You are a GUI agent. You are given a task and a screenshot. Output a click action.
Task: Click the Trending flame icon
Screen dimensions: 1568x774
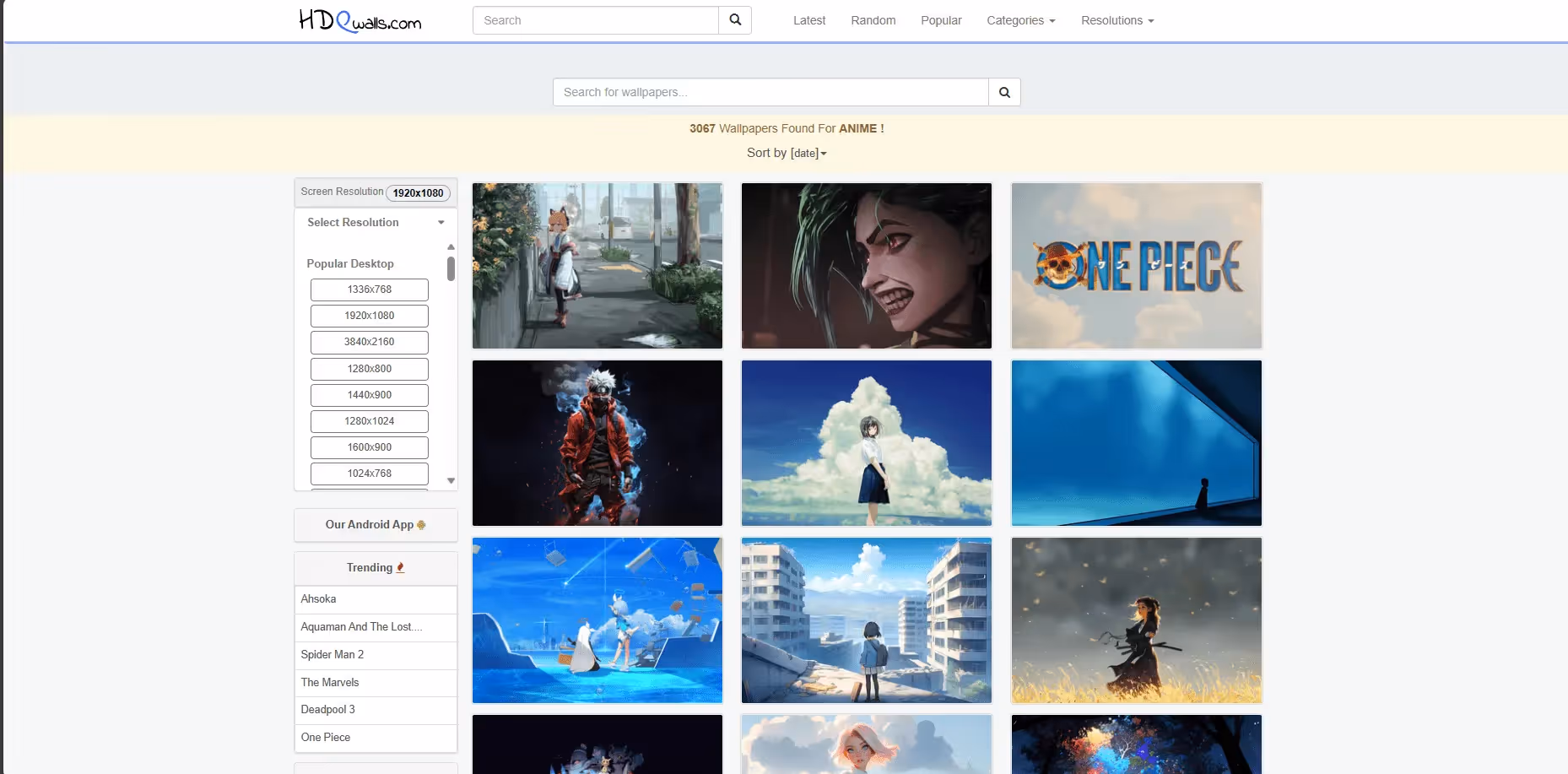point(401,568)
